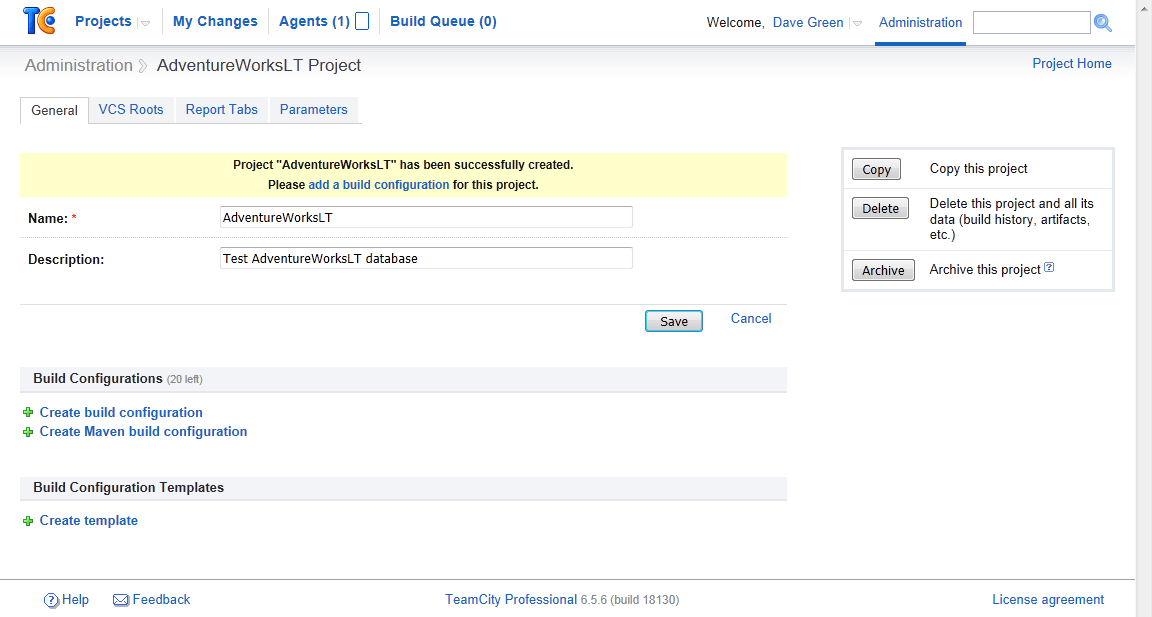Expand the Dave Green user dropdown arrow
Viewport: 1152px width, 617px height.
[x=857, y=24]
